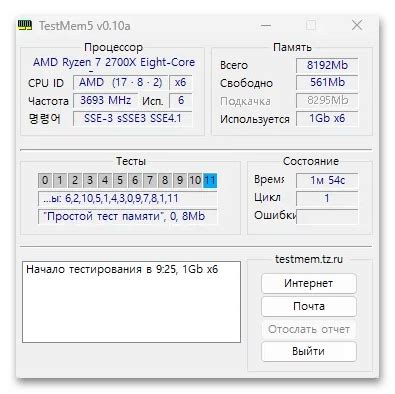
Task: Select test box number 5
Action: [x=120, y=180]
